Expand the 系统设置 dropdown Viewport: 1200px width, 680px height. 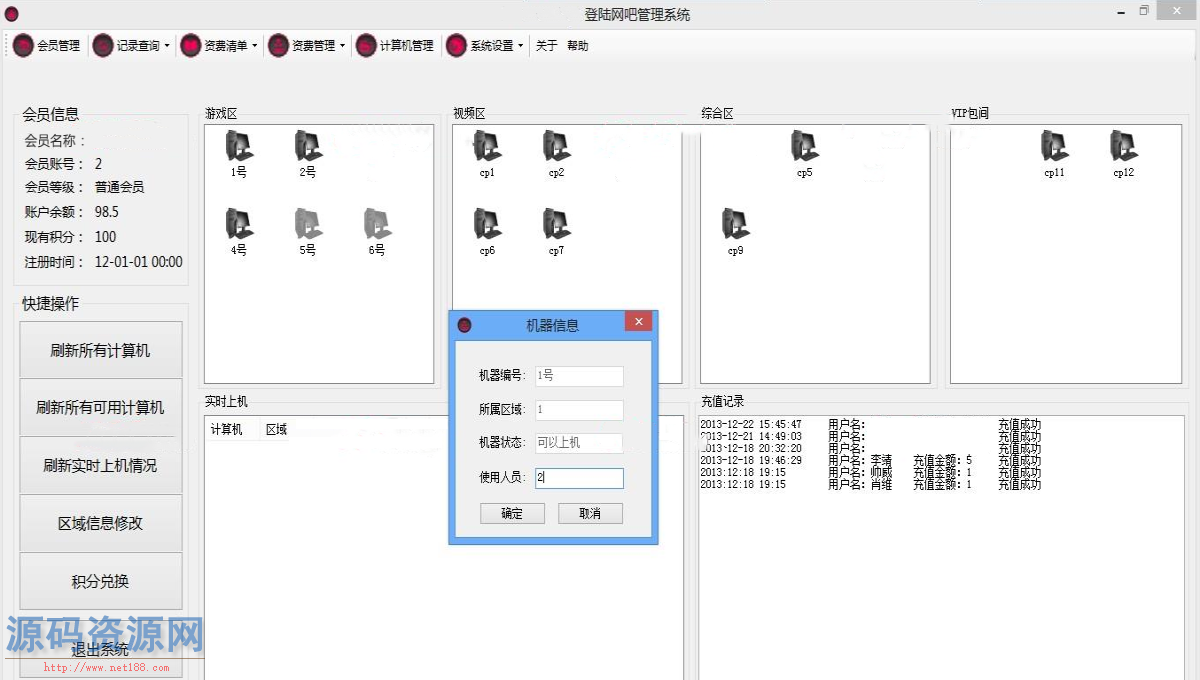coord(521,46)
